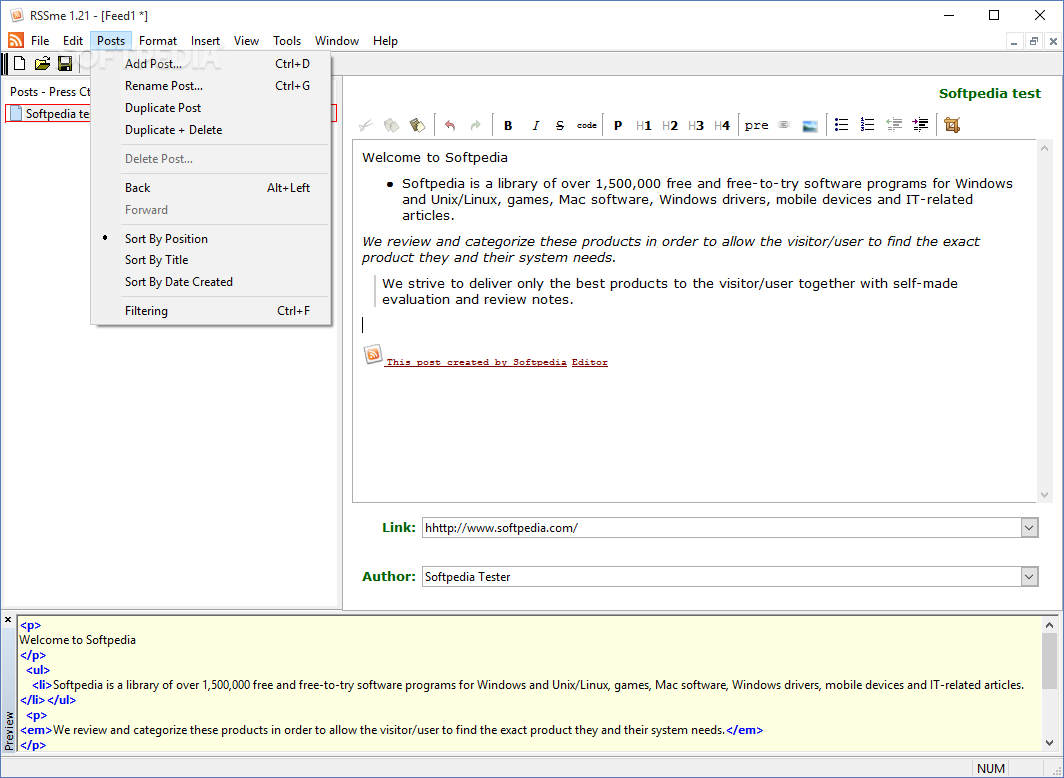Click the Decrease indent icon

894,125
